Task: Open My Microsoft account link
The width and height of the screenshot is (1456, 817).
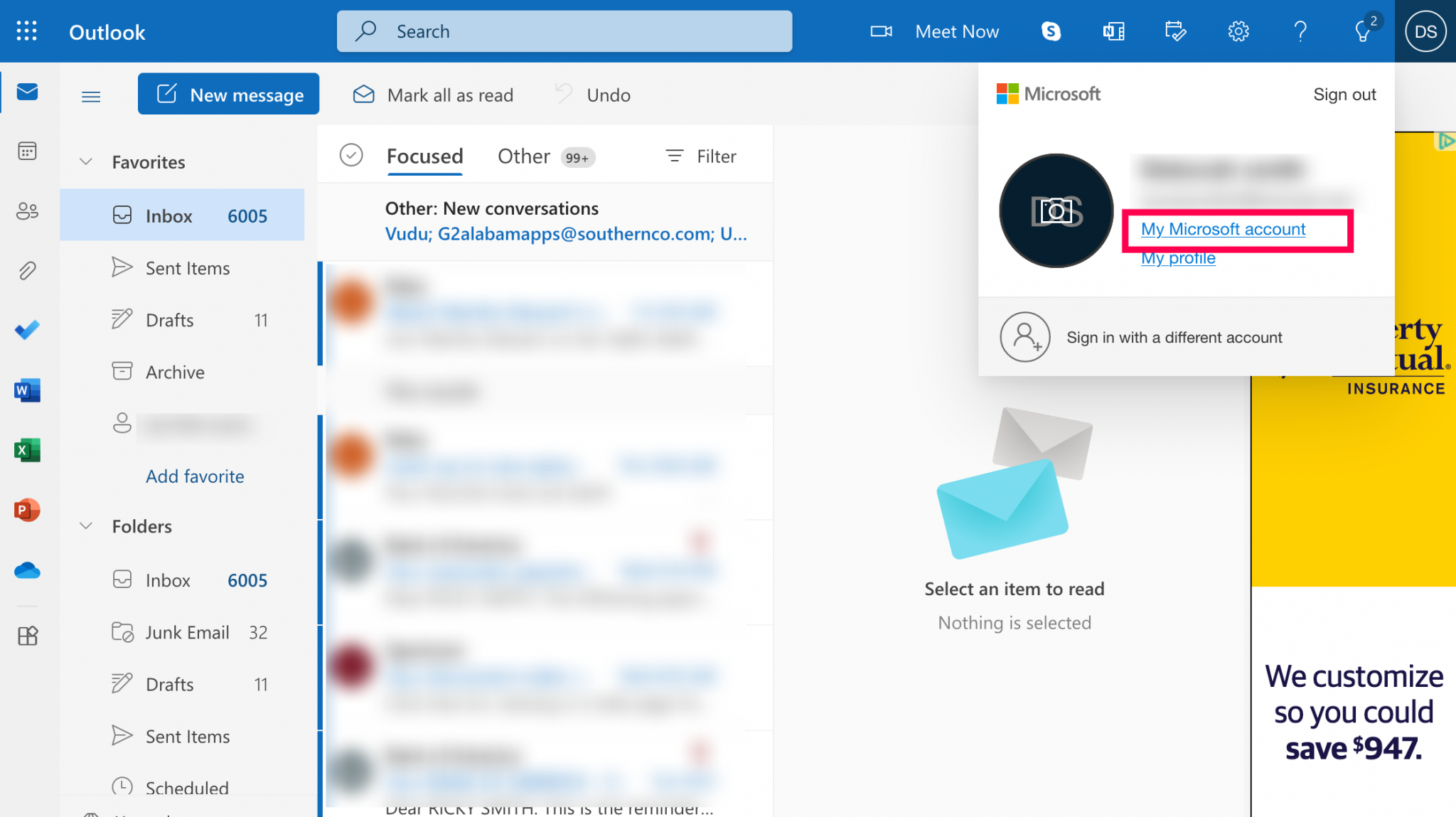Action: tap(1224, 229)
